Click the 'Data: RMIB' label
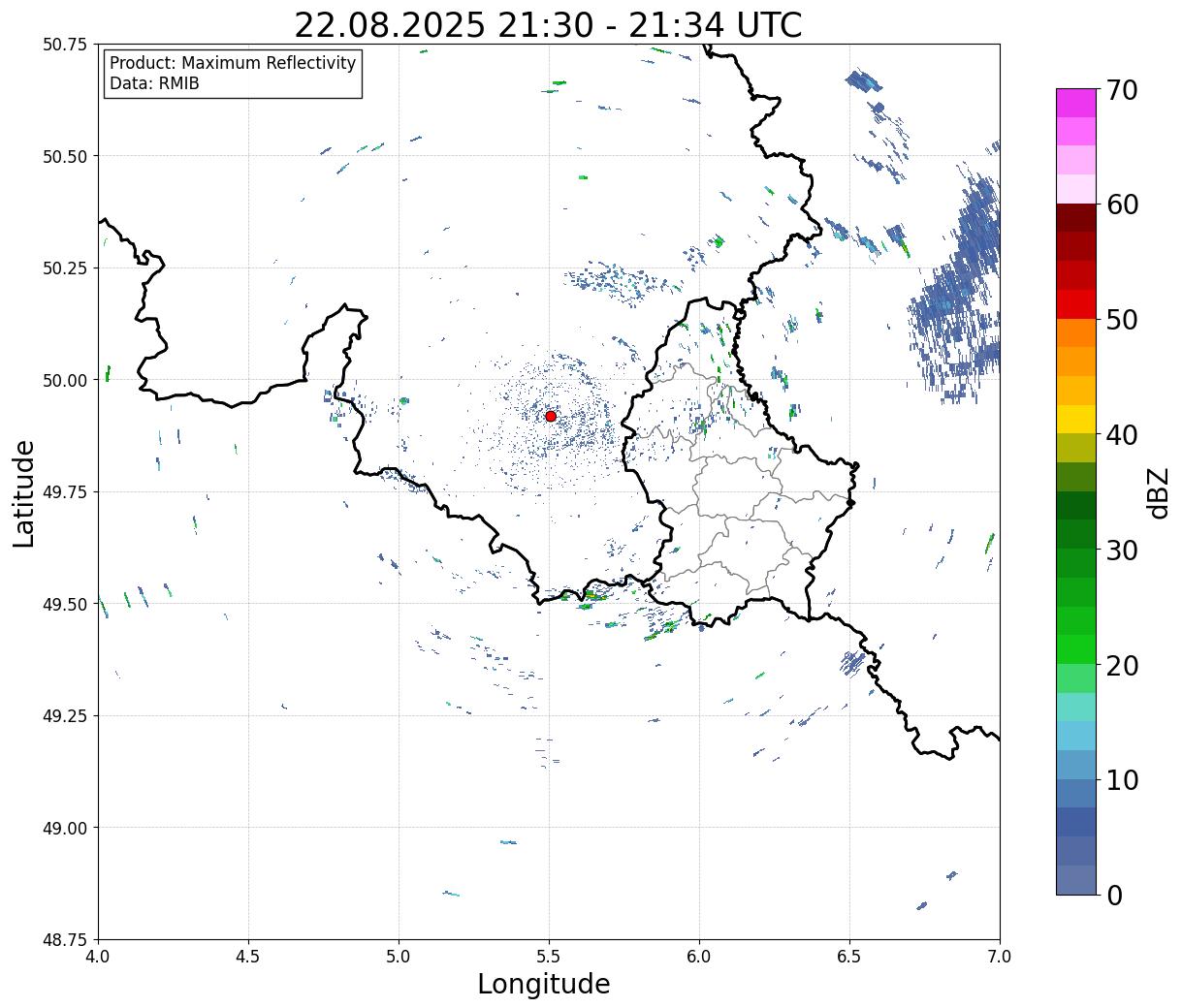The image size is (1182, 1008). point(154,84)
